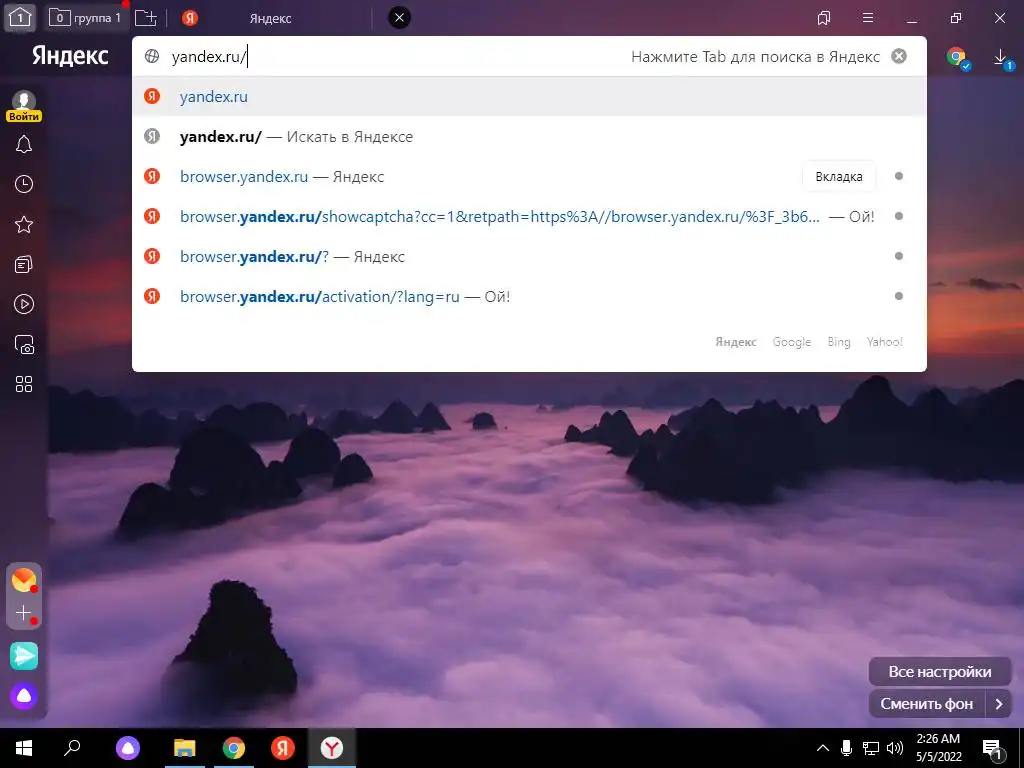
Task: Open Windows taskbar search
Action: pyautogui.click(x=72, y=748)
